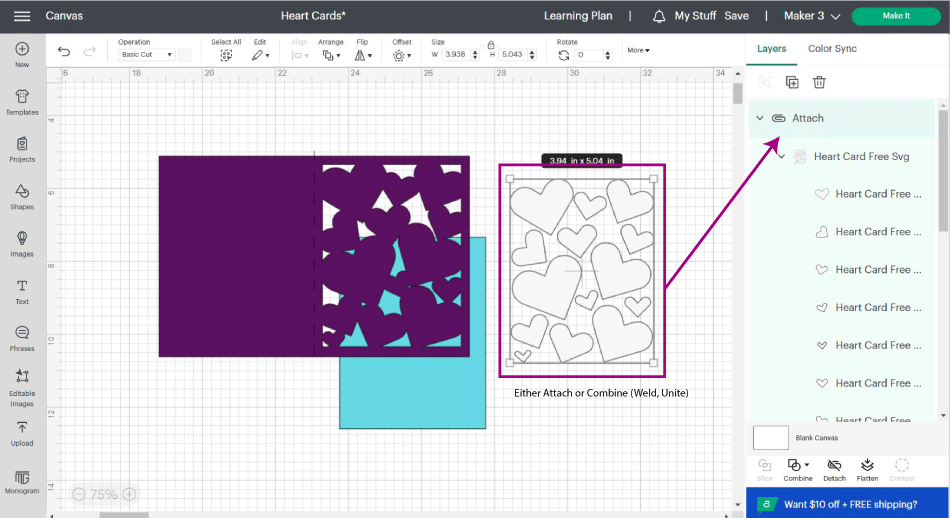Switch to the Color Sync tab

coord(832,49)
